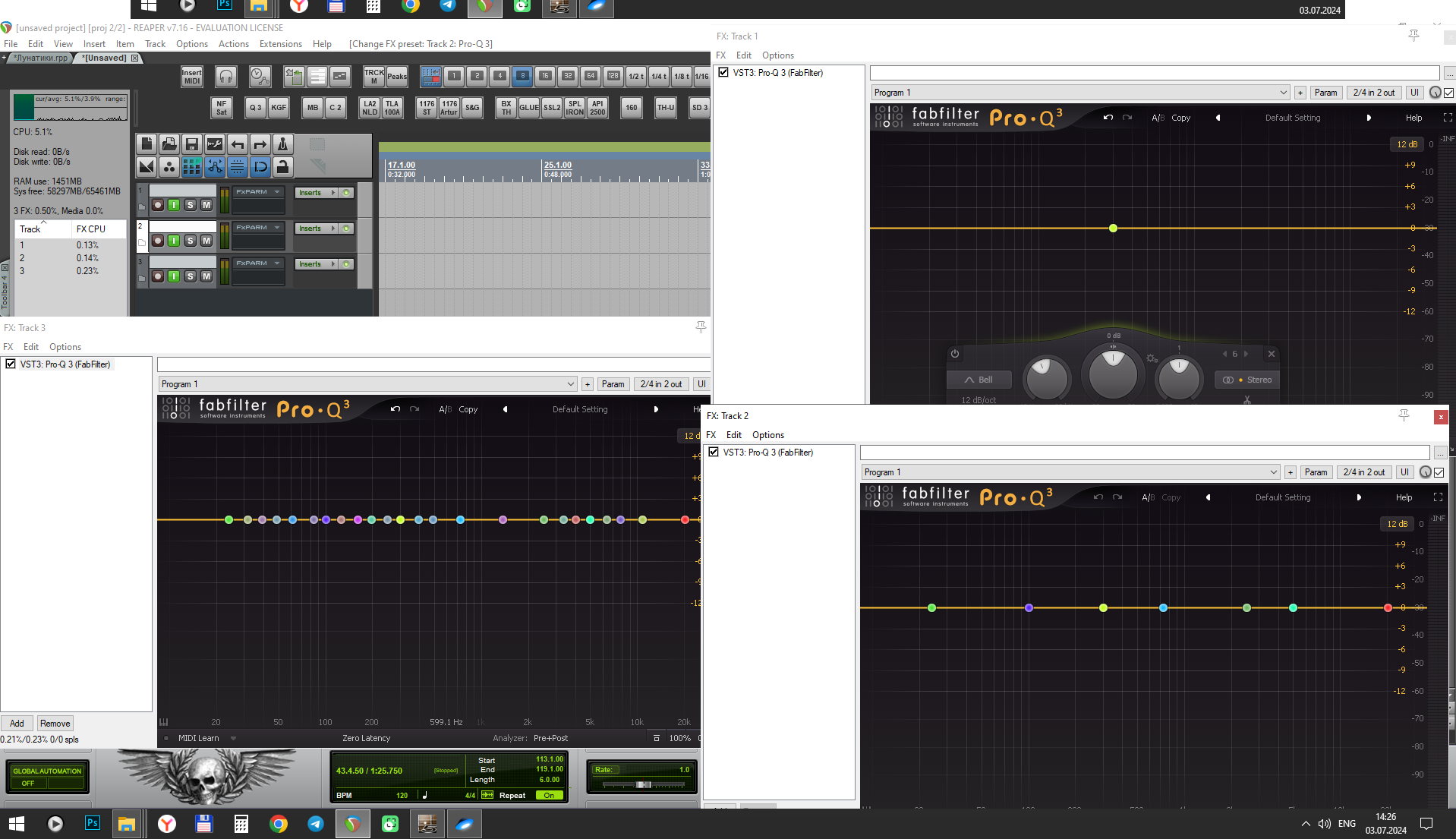Open Photoshop from the Windows taskbar

coord(92,824)
